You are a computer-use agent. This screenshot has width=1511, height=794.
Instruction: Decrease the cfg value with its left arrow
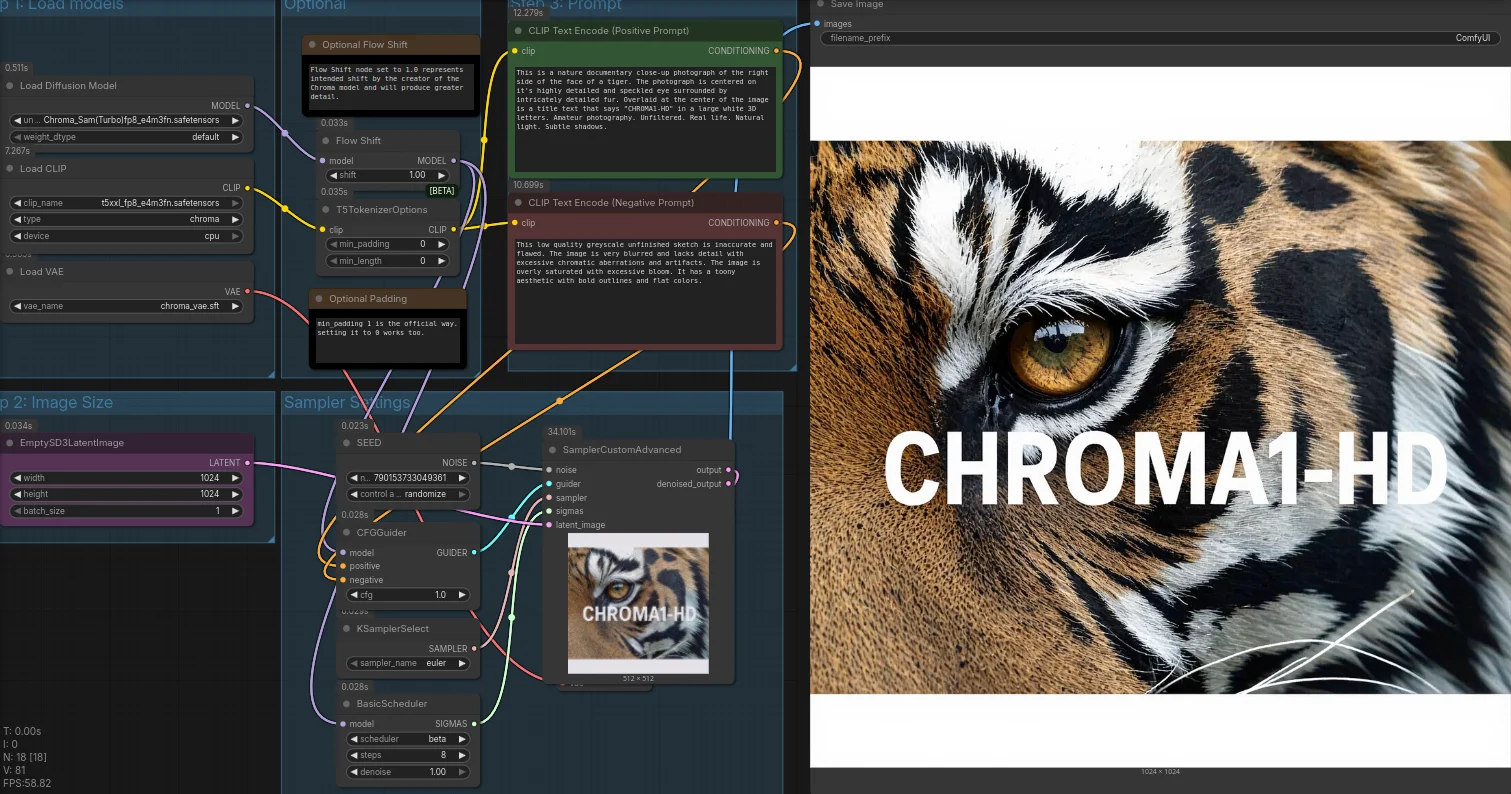pos(353,595)
